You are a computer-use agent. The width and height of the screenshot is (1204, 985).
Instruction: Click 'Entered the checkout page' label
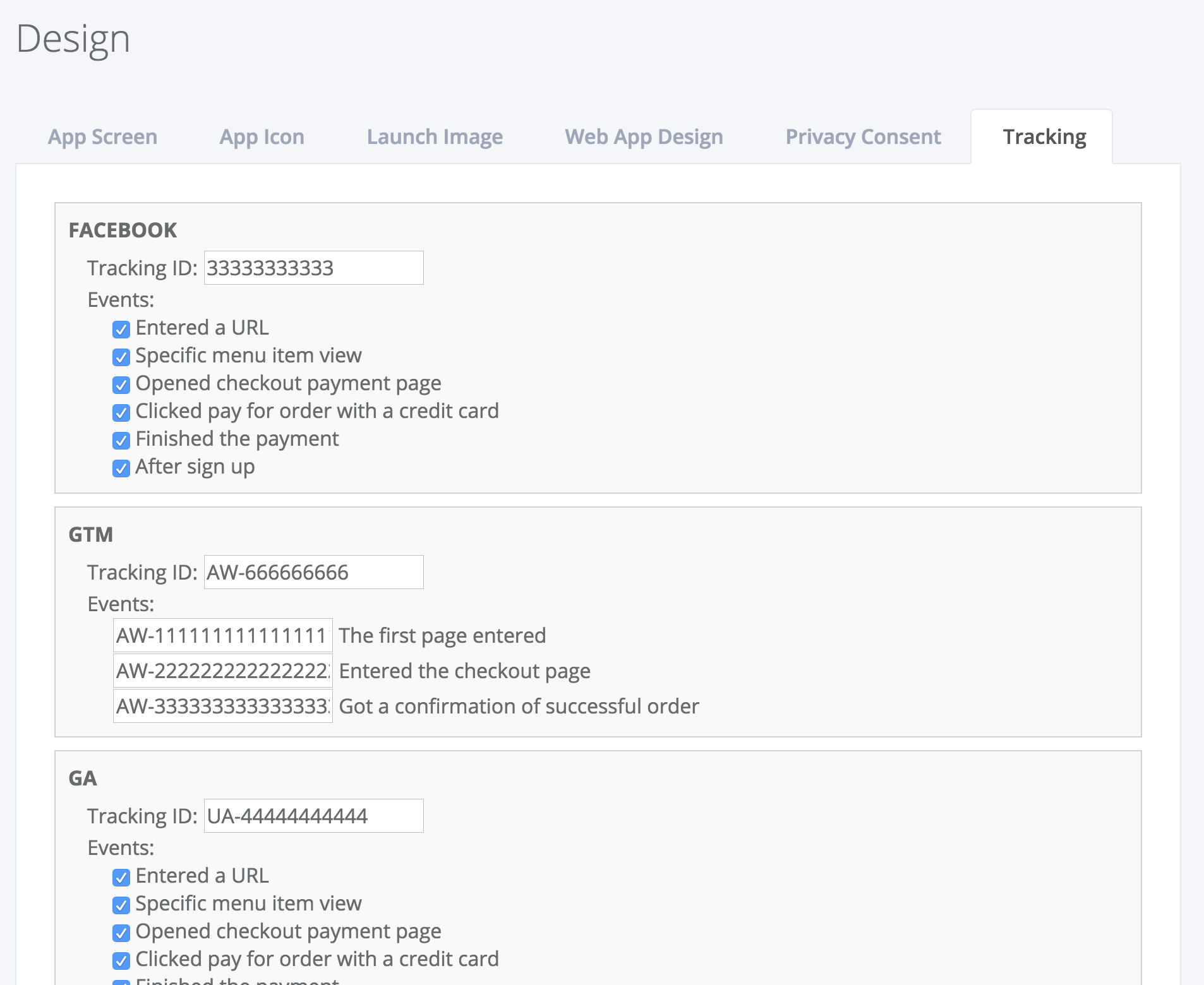click(x=465, y=671)
